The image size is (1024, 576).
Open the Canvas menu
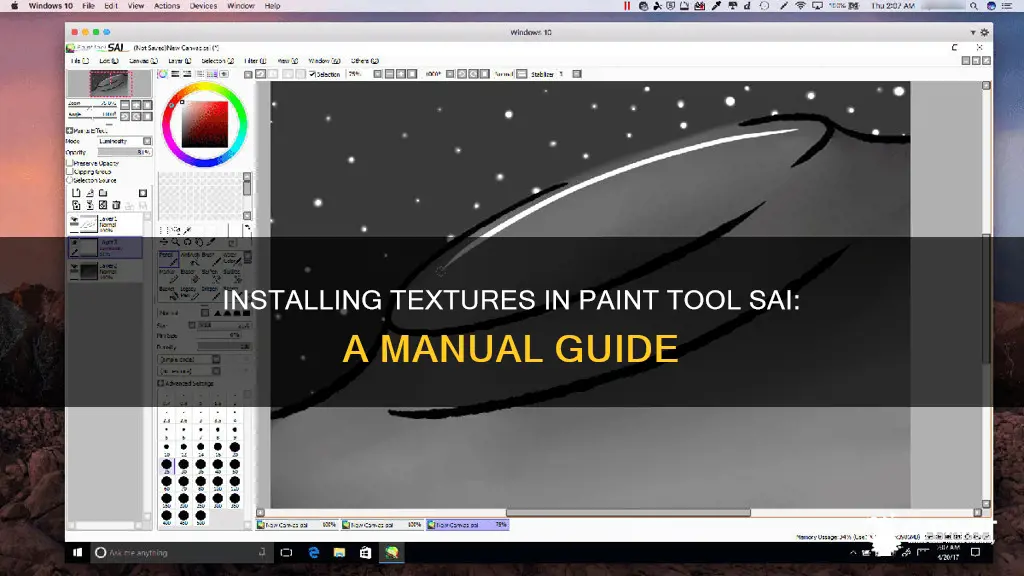(143, 61)
